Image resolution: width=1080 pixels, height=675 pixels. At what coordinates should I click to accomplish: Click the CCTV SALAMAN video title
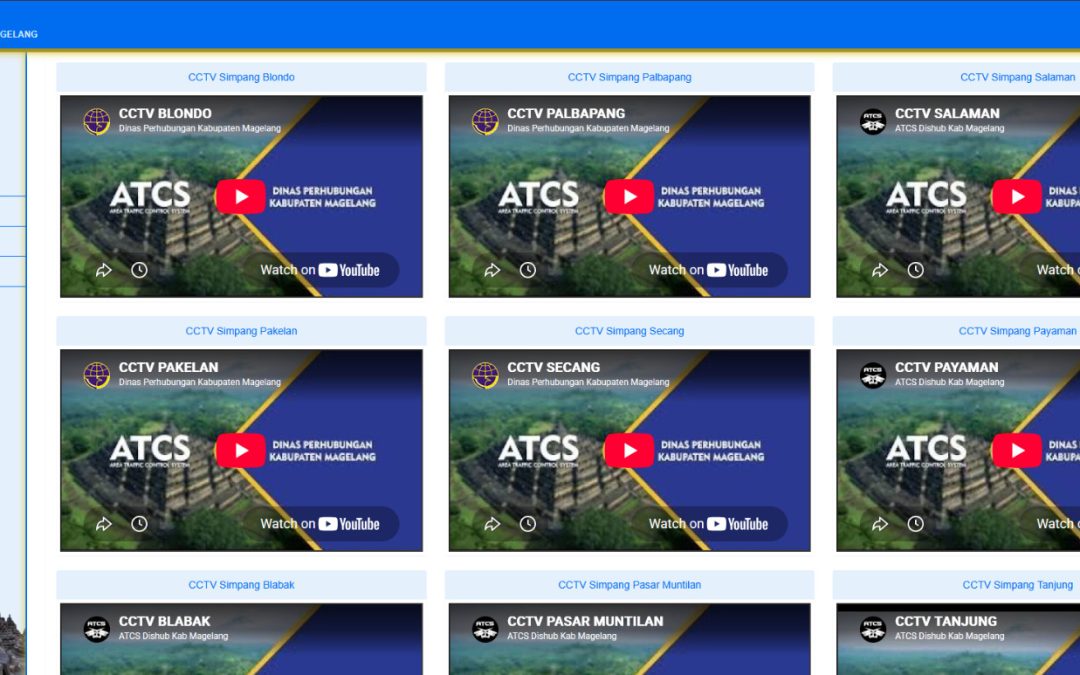click(947, 114)
